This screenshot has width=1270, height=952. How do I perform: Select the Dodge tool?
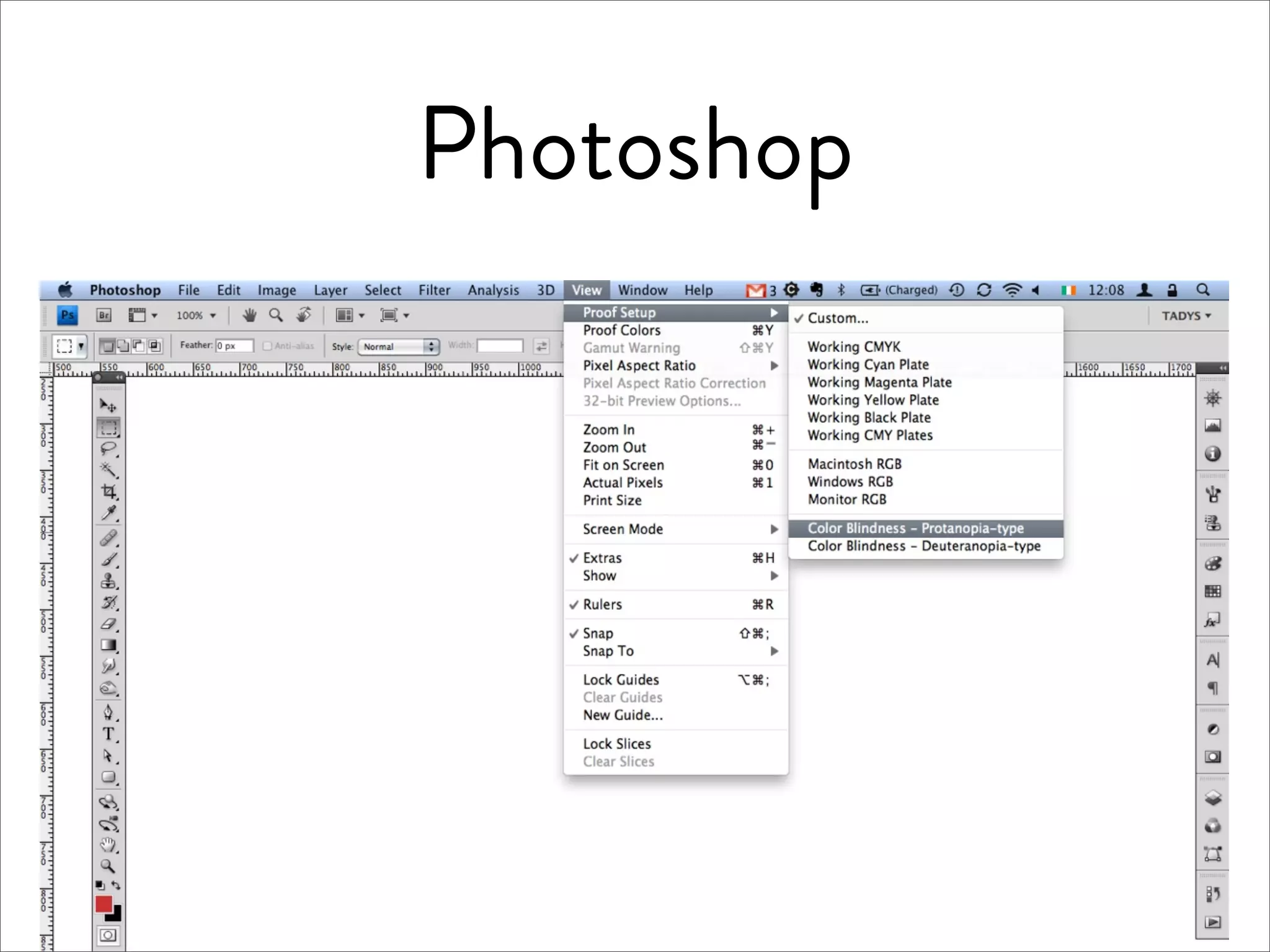click(x=109, y=688)
